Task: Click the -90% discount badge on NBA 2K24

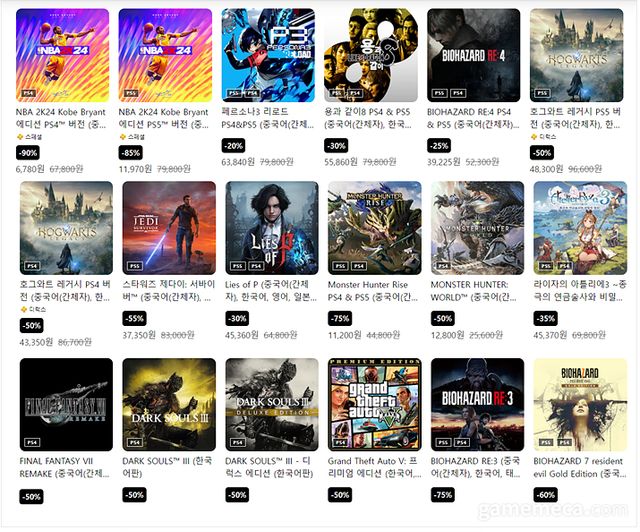Action: tap(28, 153)
